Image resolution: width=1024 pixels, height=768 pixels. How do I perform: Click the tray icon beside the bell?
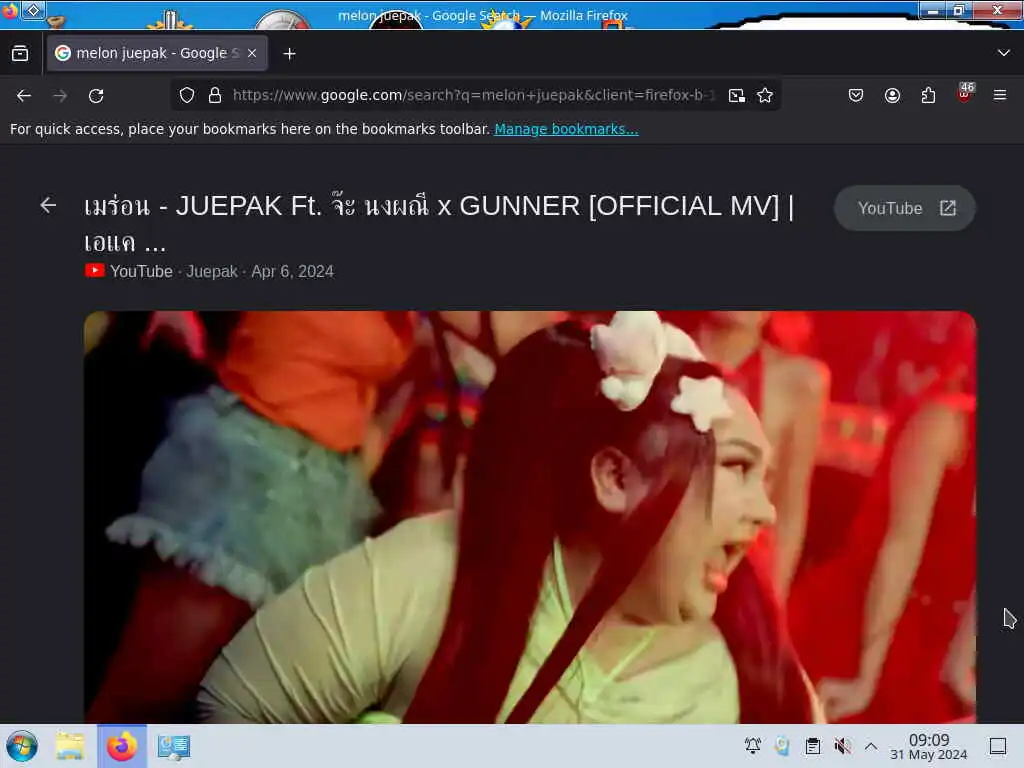782,745
